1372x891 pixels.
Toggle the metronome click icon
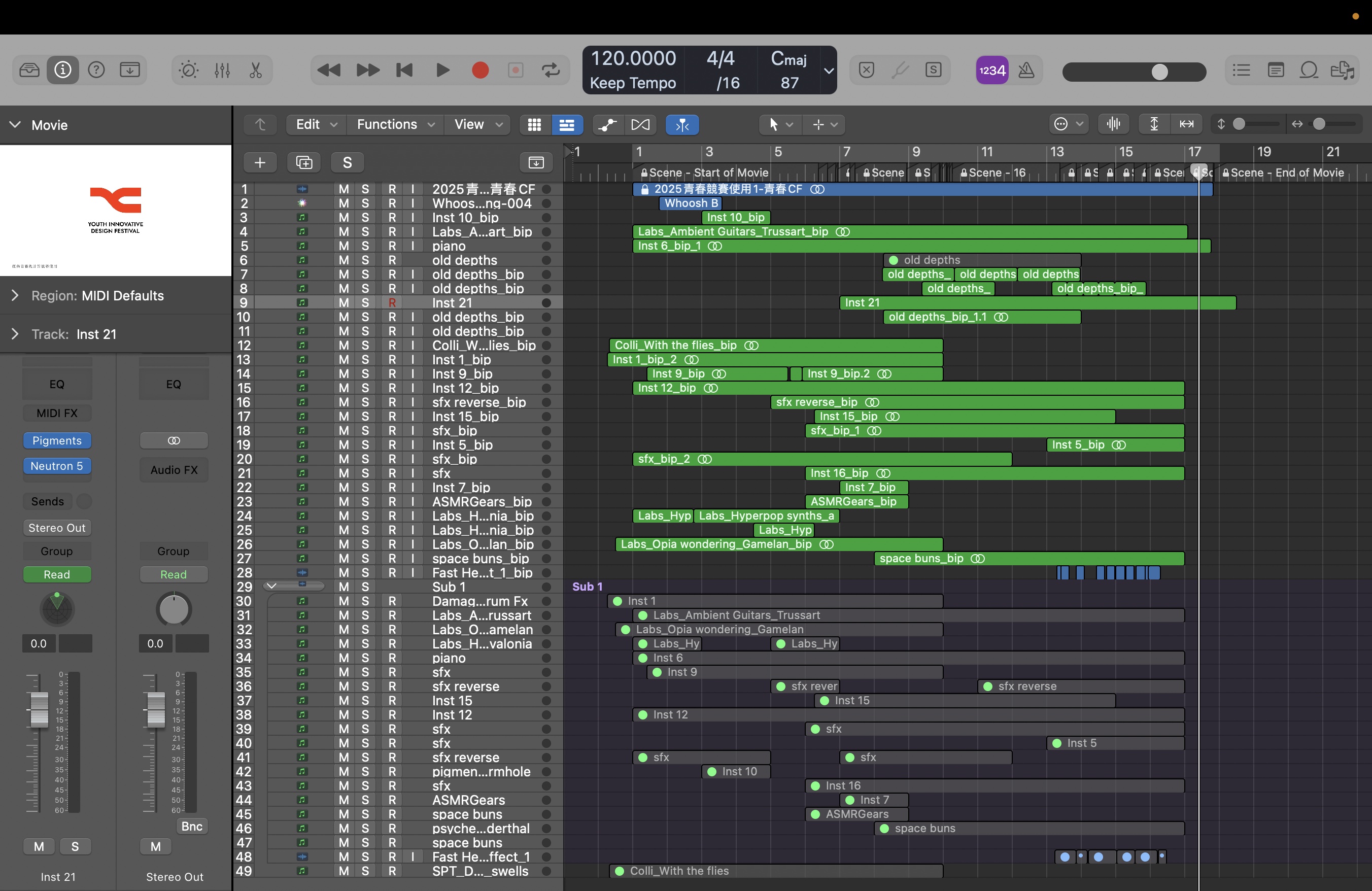[1026, 71]
